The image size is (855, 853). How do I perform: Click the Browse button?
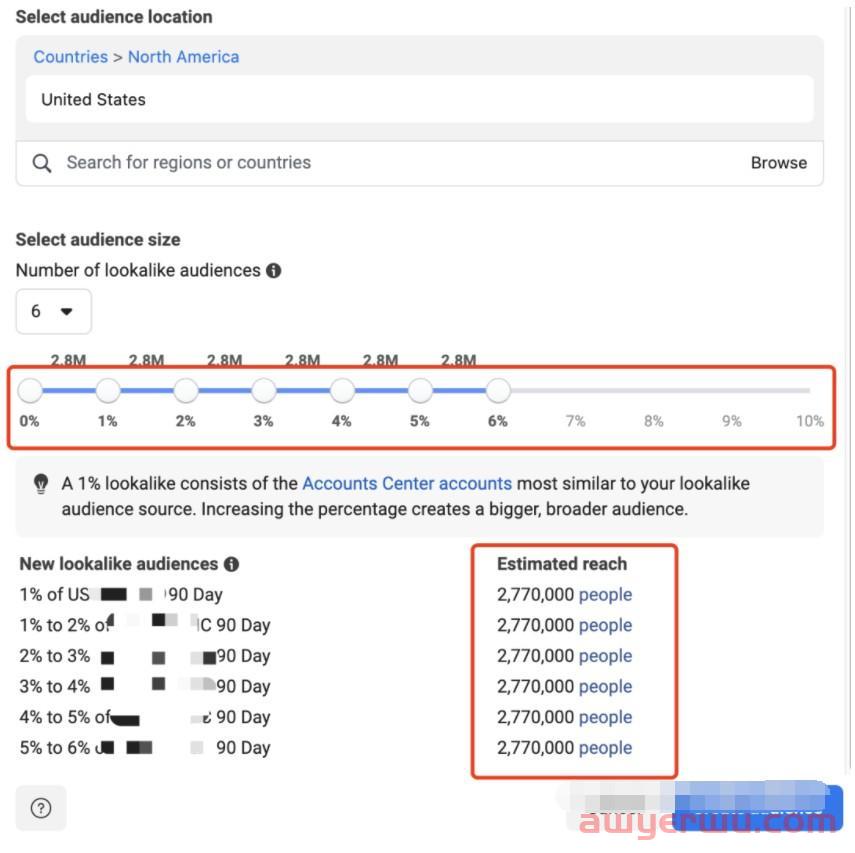point(778,163)
